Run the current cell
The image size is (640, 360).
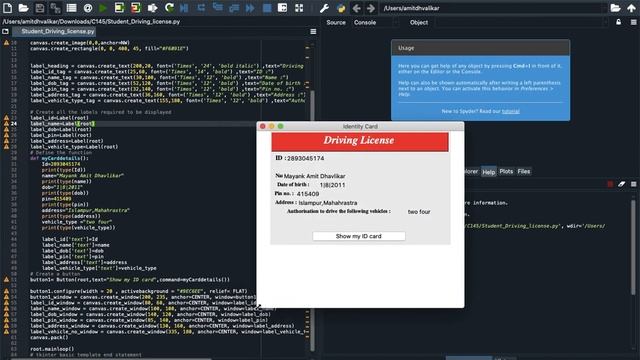click(x=119, y=8)
